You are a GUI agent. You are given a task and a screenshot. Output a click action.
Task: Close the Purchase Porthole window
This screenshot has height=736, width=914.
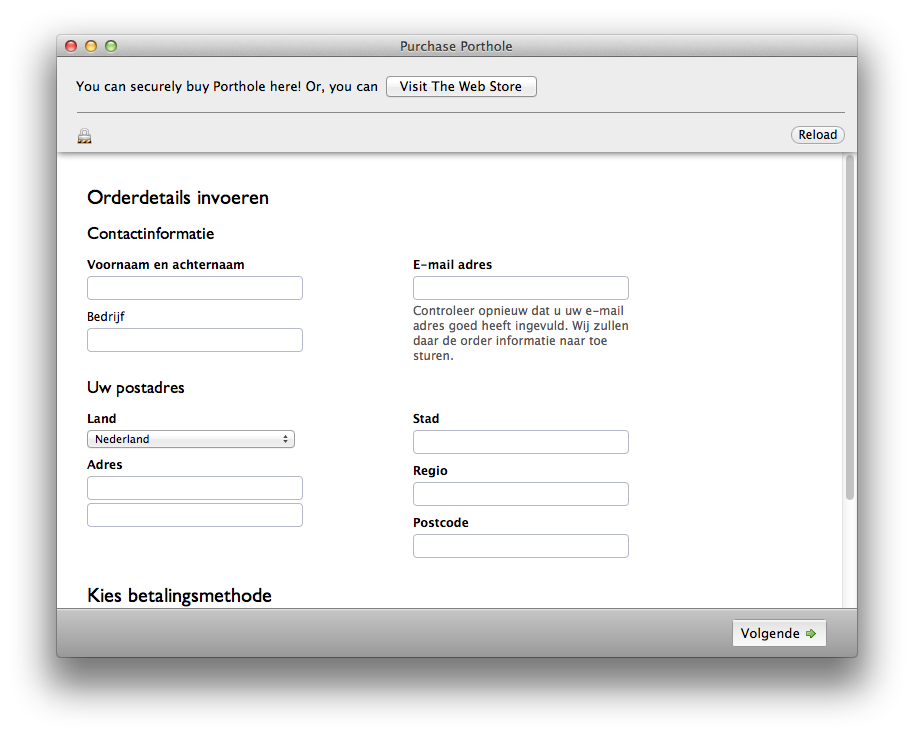point(71,46)
